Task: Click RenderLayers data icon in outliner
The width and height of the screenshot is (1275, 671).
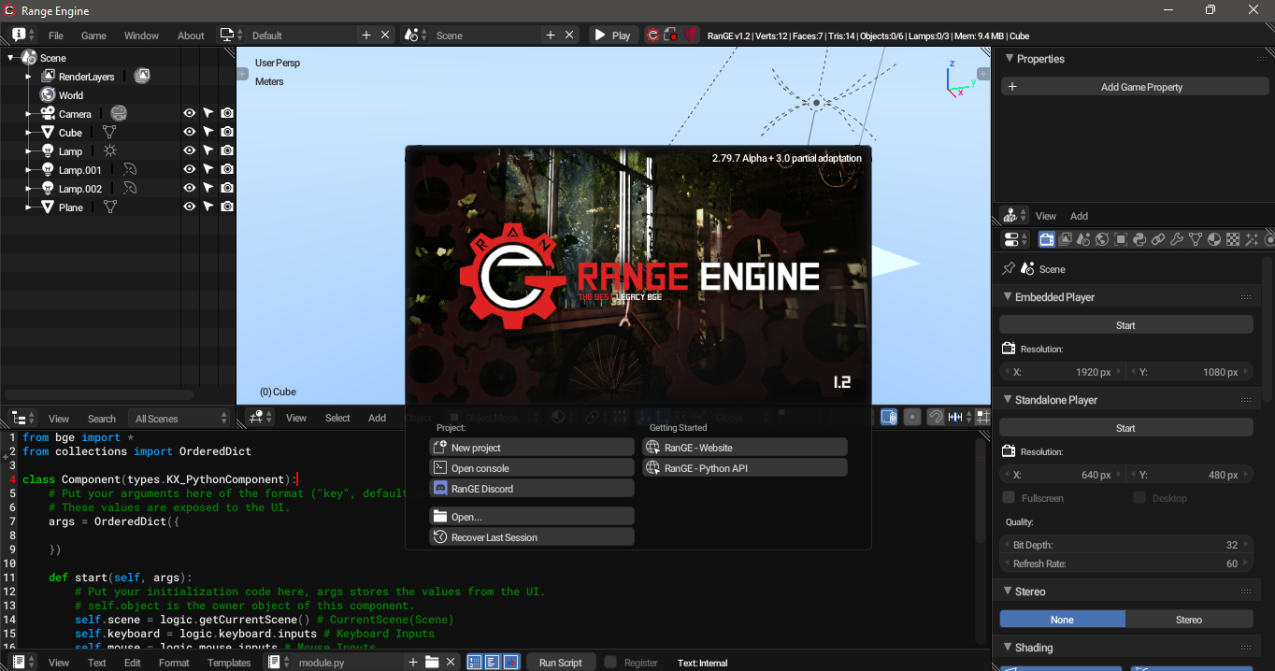Action: pos(142,76)
